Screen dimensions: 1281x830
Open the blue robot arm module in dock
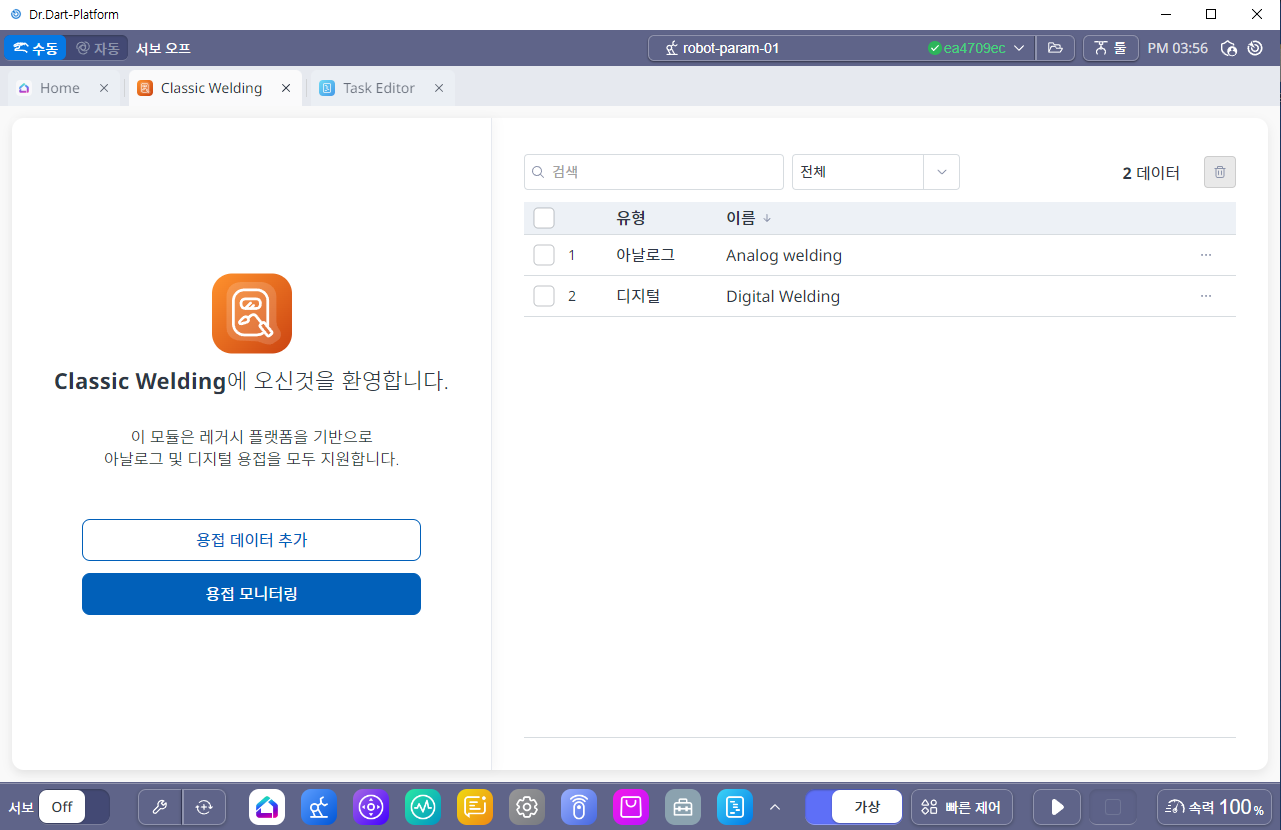tap(319, 807)
